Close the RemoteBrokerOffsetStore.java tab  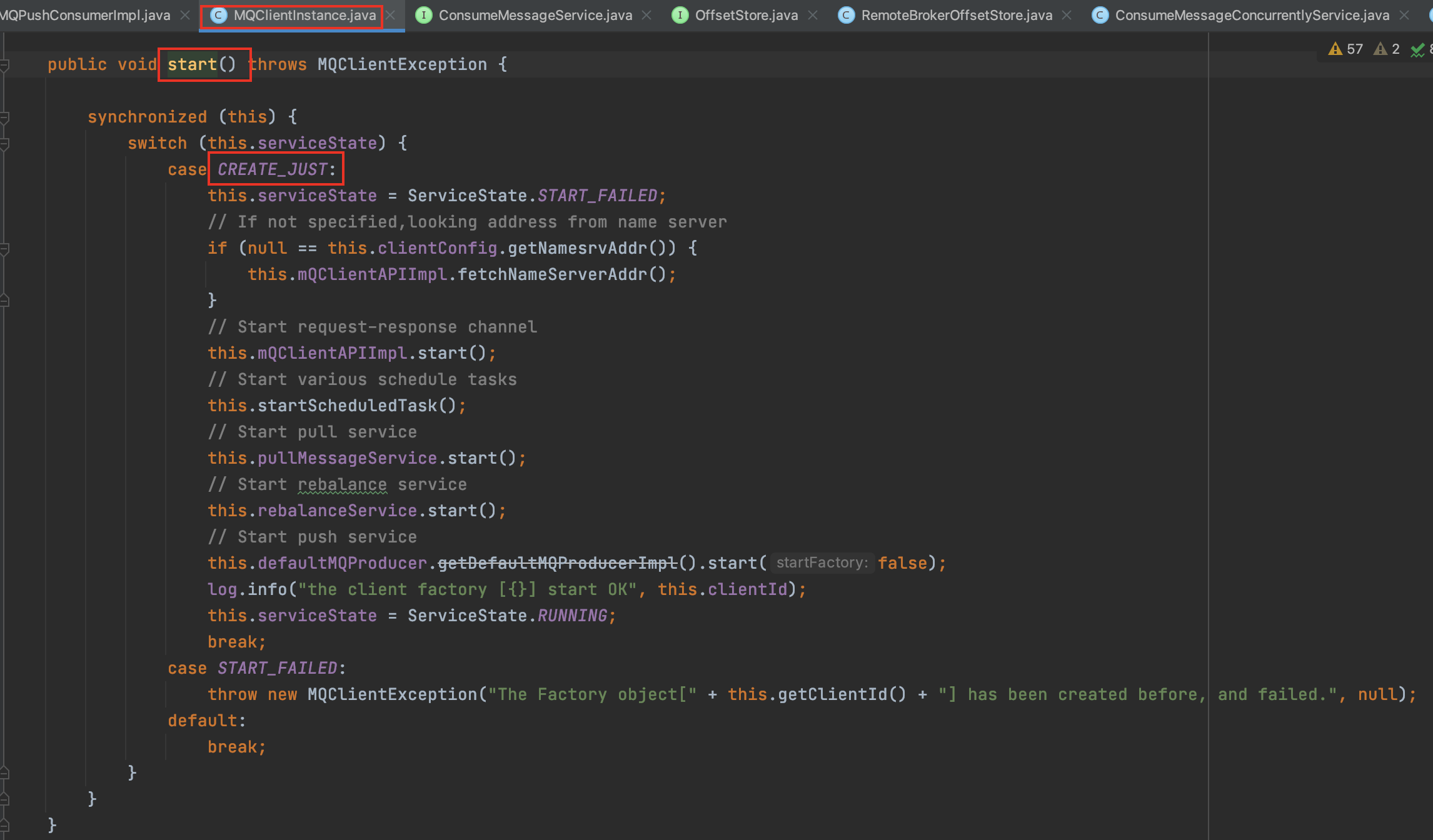[x=1067, y=15]
